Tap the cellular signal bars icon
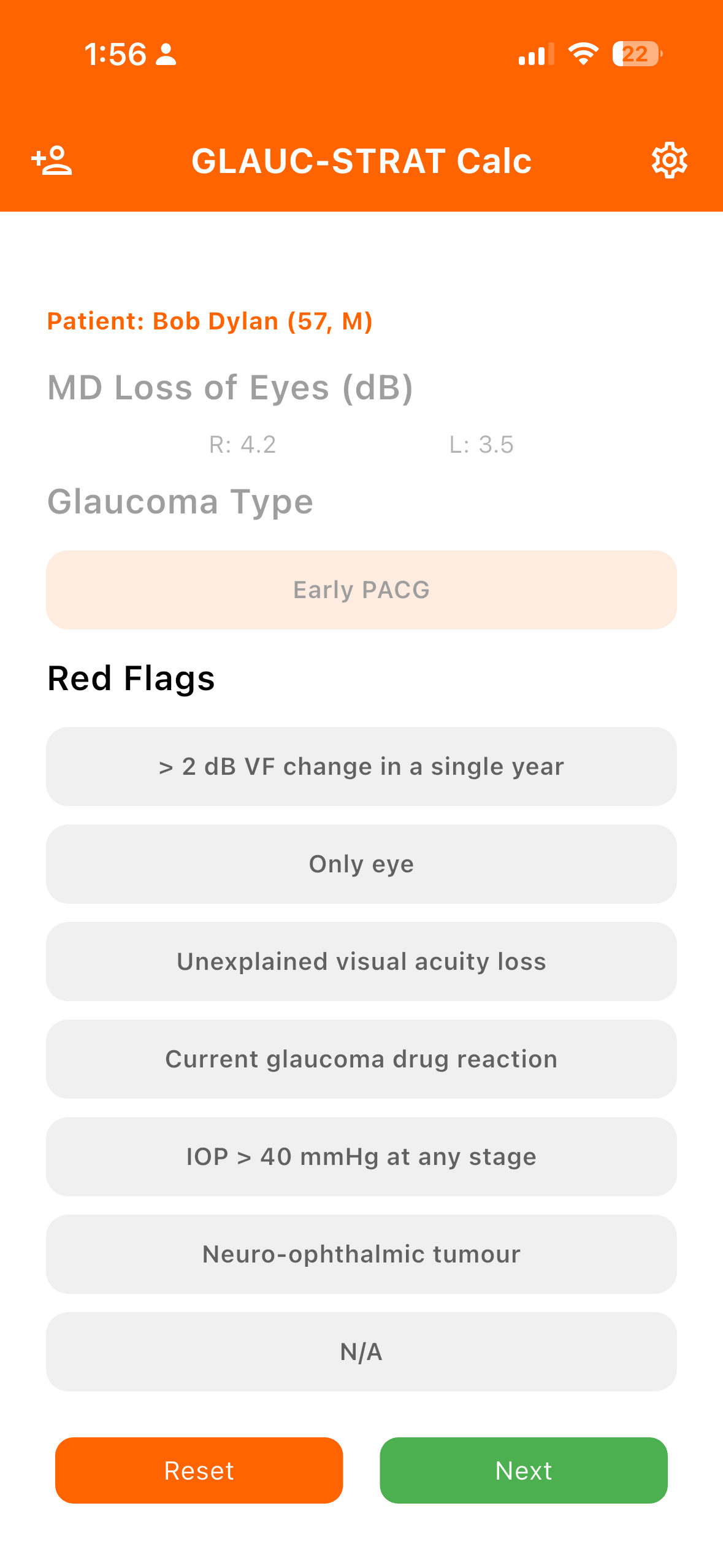 click(536, 54)
